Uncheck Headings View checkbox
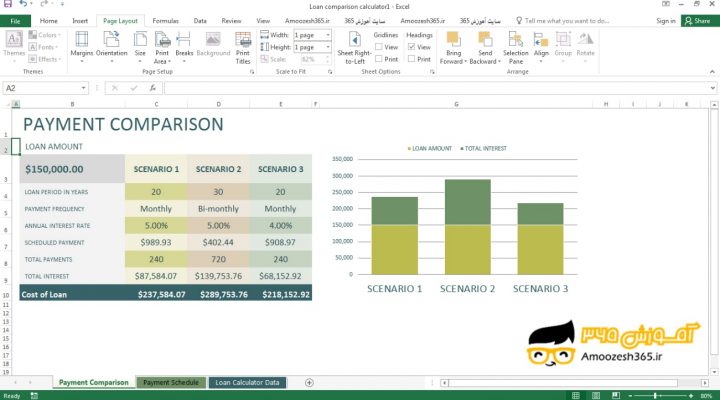 [411, 47]
